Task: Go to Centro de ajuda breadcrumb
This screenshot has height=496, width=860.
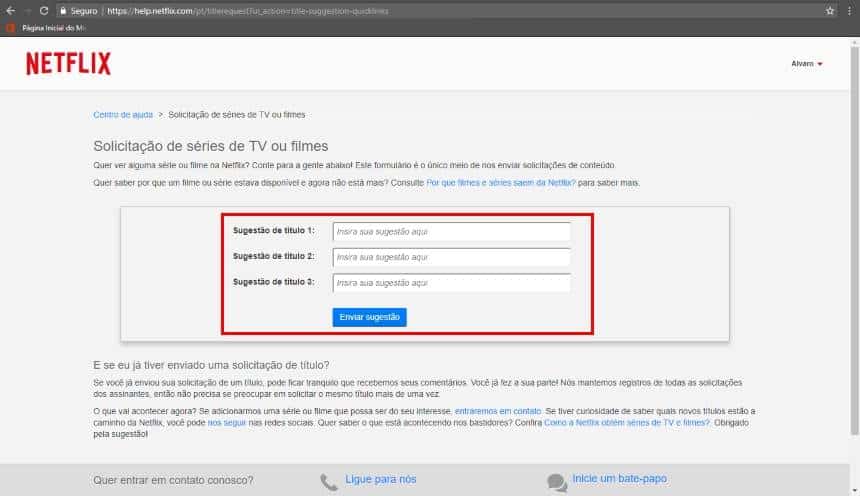Action: pos(123,115)
